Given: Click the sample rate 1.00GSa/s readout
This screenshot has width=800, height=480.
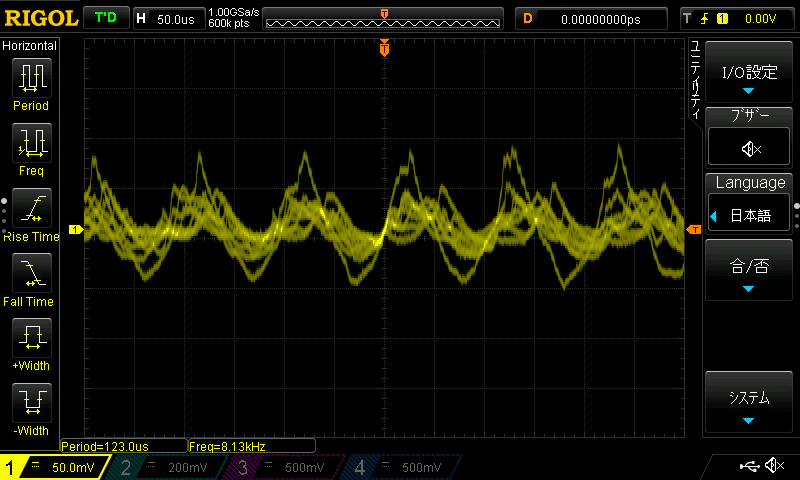Looking at the screenshot, I should pos(234,12).
